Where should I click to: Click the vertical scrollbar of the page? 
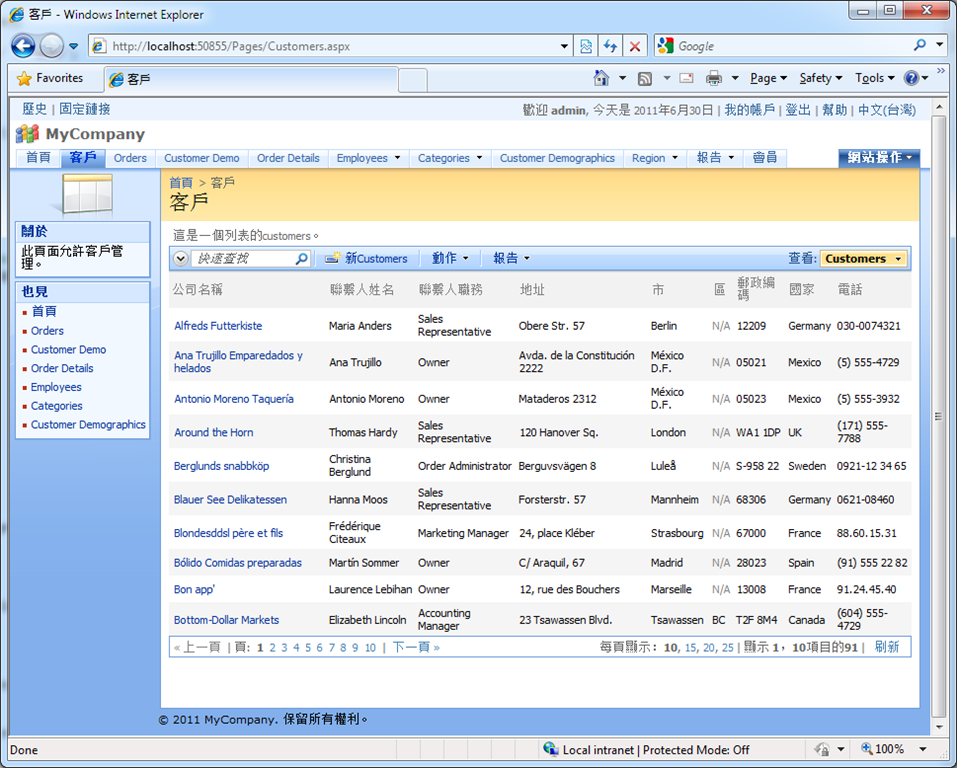click(939, 417)
